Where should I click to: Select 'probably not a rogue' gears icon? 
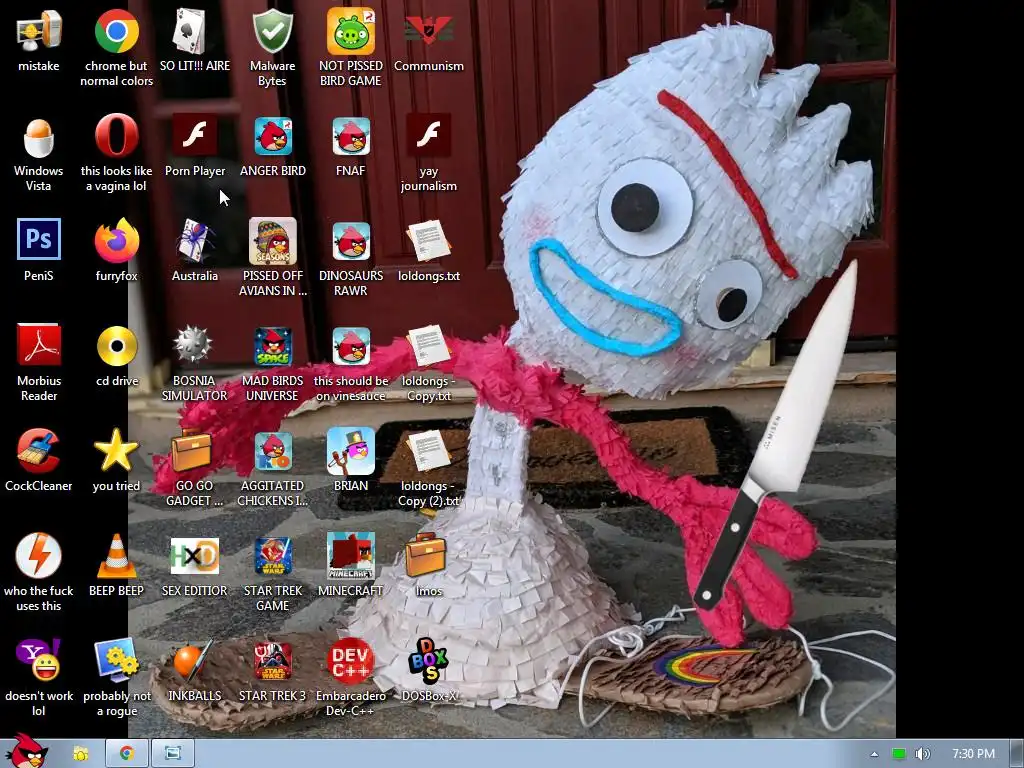pos(116,661)
